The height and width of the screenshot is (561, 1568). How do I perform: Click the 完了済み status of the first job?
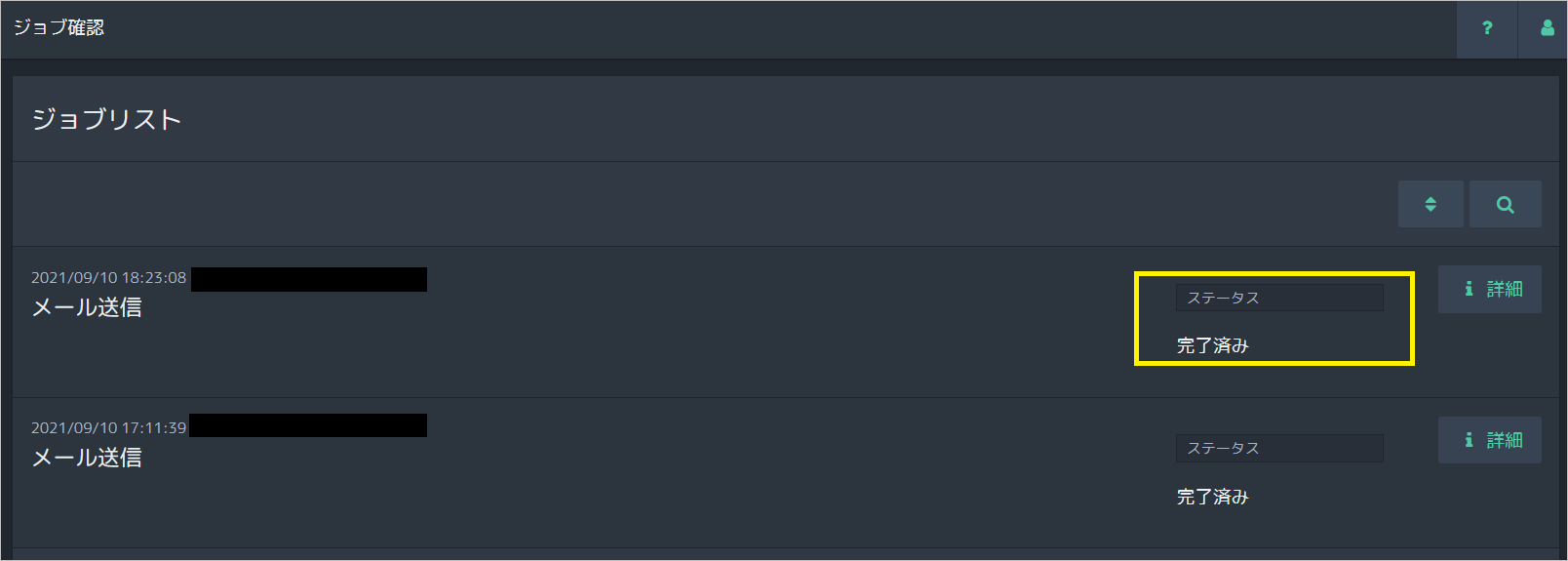[x=1212, y=345]
